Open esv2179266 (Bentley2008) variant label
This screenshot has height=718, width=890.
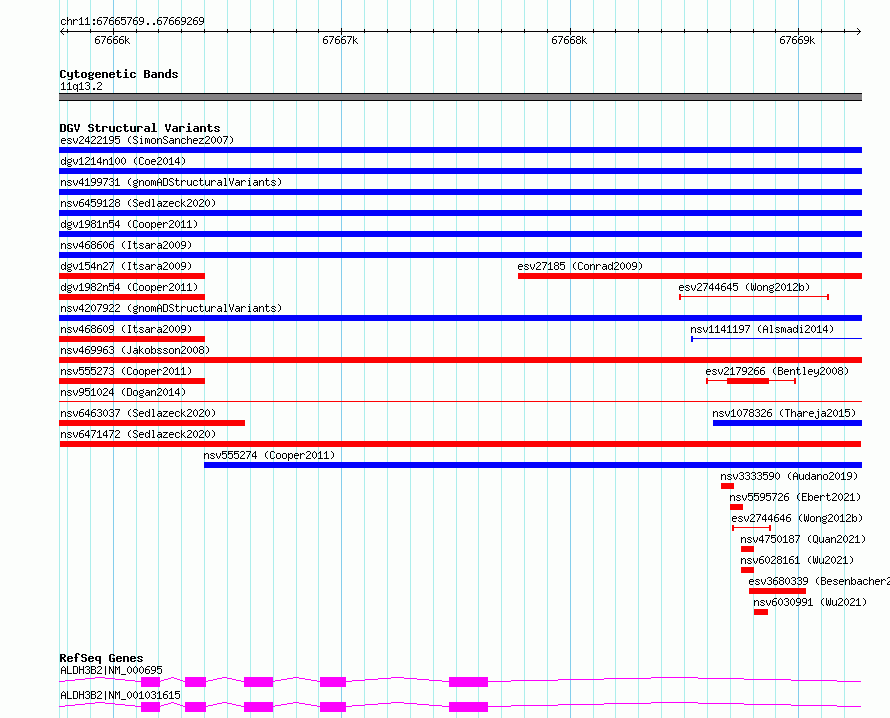777,371
